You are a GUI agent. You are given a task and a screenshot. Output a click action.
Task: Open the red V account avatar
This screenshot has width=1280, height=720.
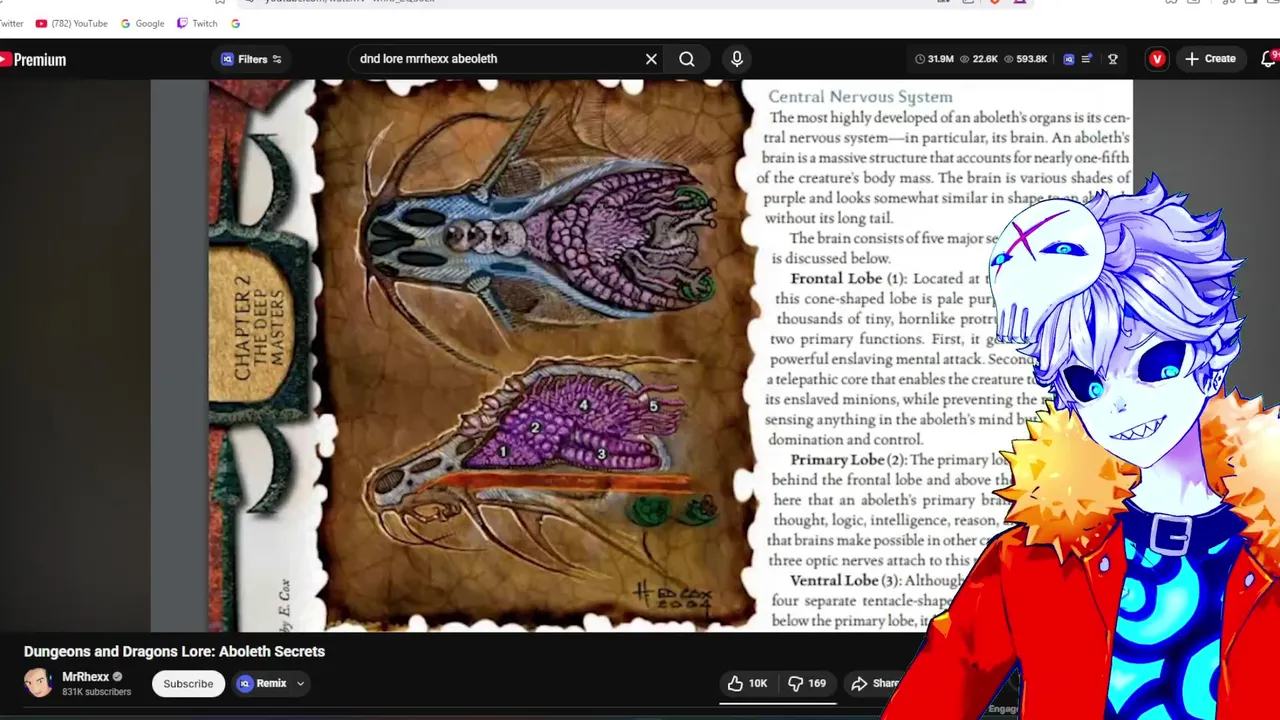(x=1157, y=59)
